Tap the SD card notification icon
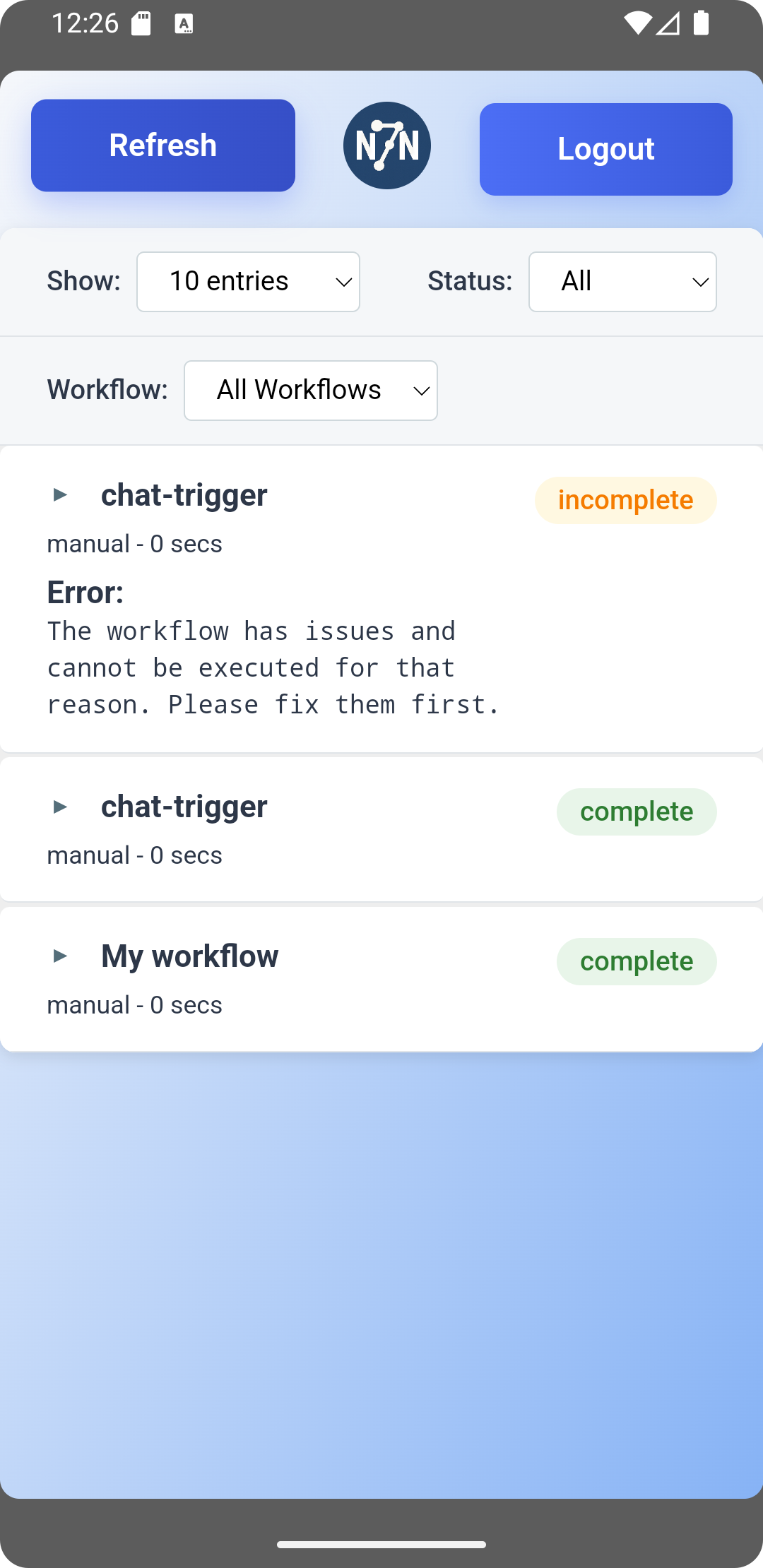Image resolution: width=763 pixels, height=1568 pixels. click(x=142, y=23)
